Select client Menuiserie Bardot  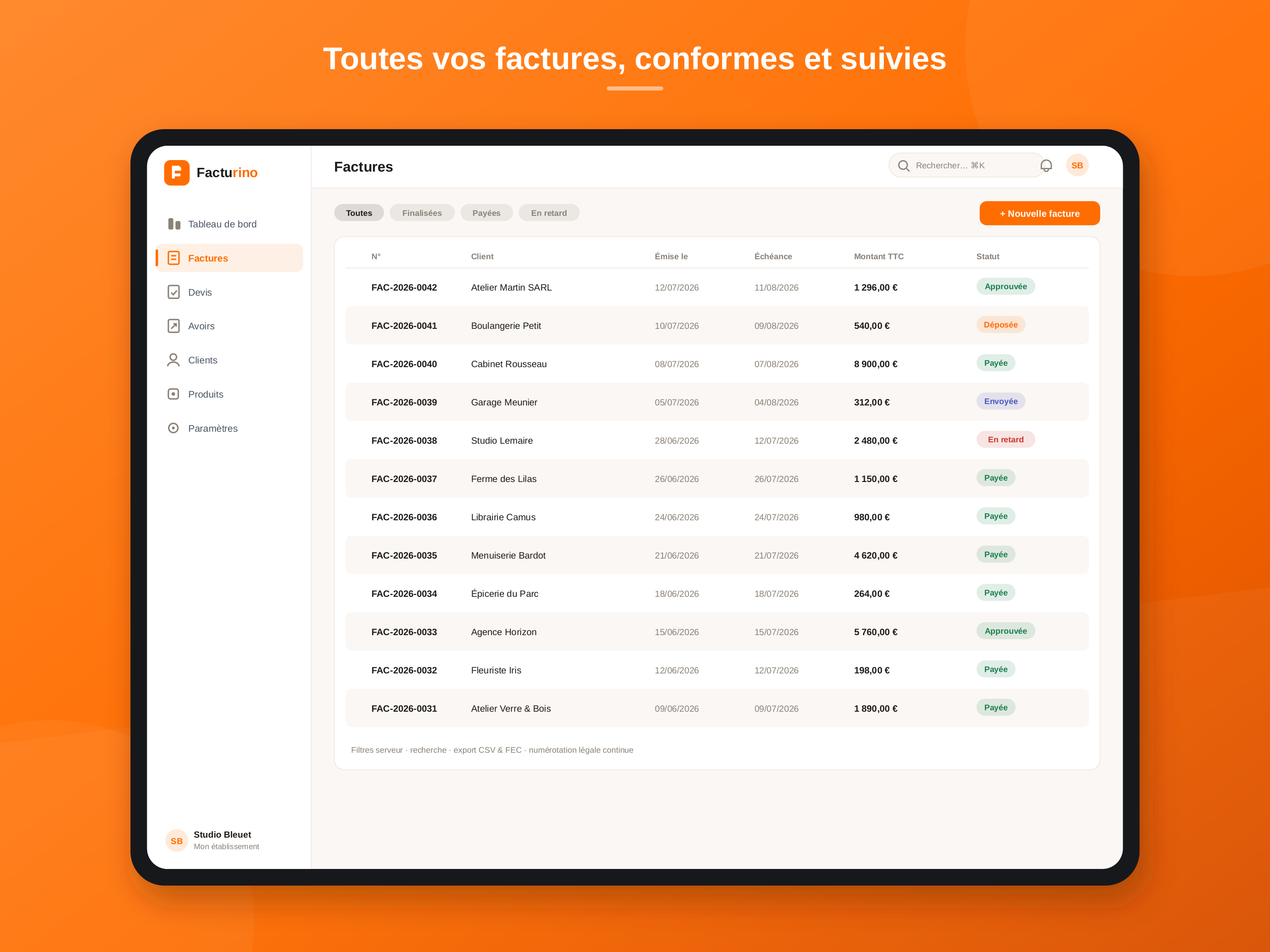[508, 555]
